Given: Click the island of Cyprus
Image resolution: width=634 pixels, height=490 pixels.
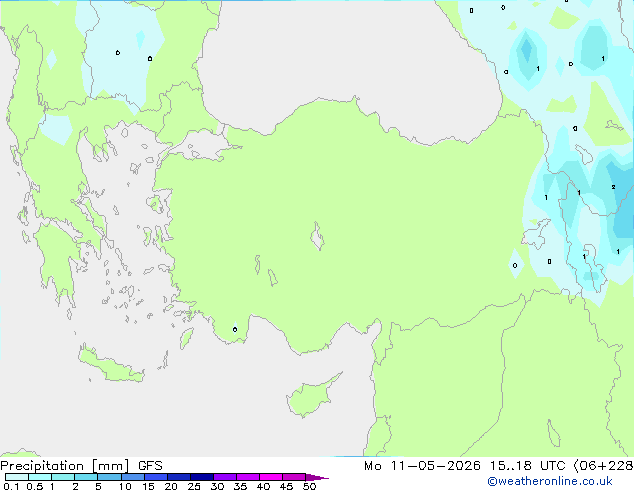Looking at the screenshot, I should 312,396.
